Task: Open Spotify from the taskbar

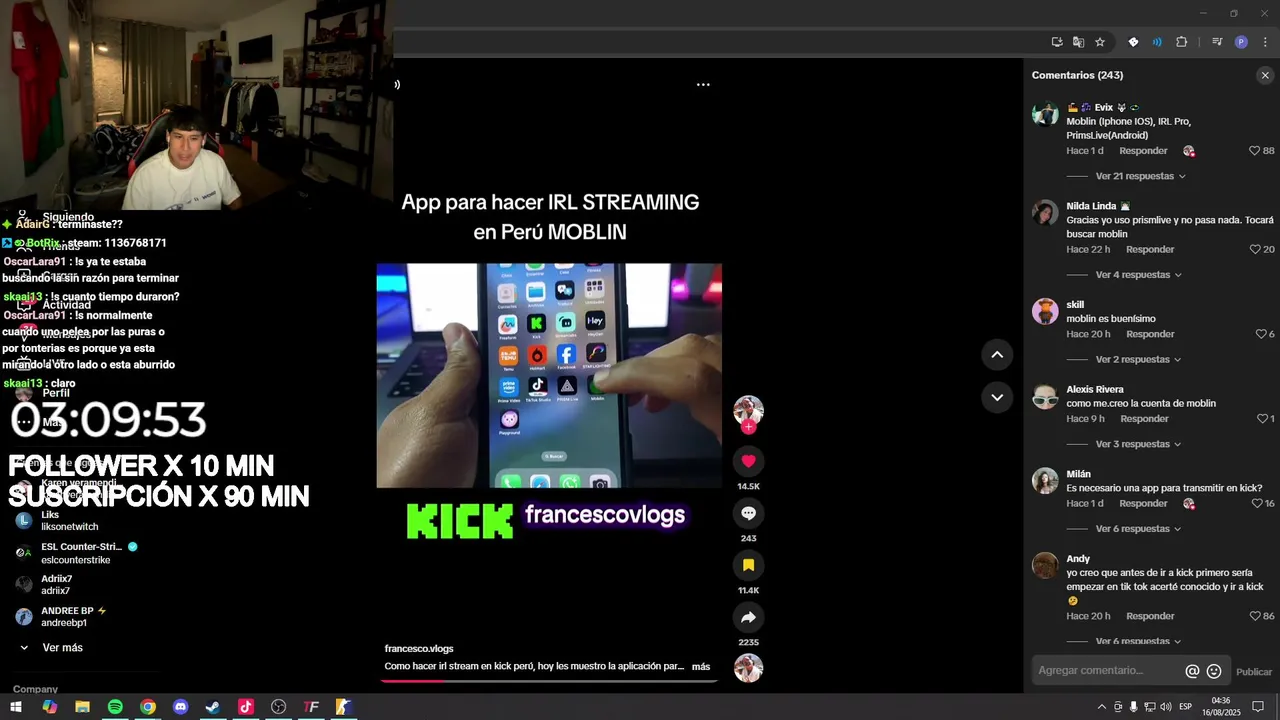Action: (x=115, y=707)
